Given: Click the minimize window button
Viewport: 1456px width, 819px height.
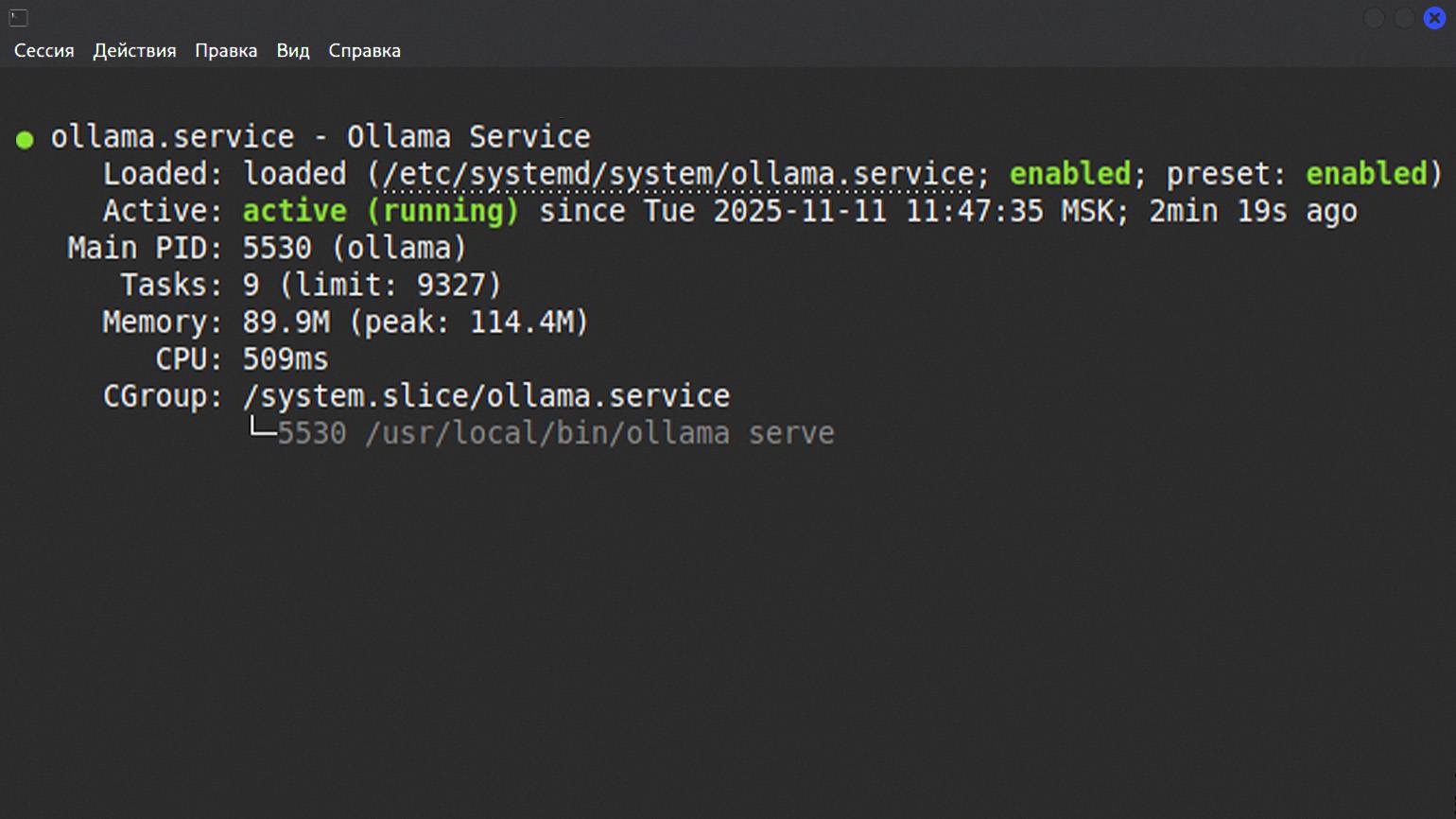Looking at the screenshot, I should coord(1374,17).
